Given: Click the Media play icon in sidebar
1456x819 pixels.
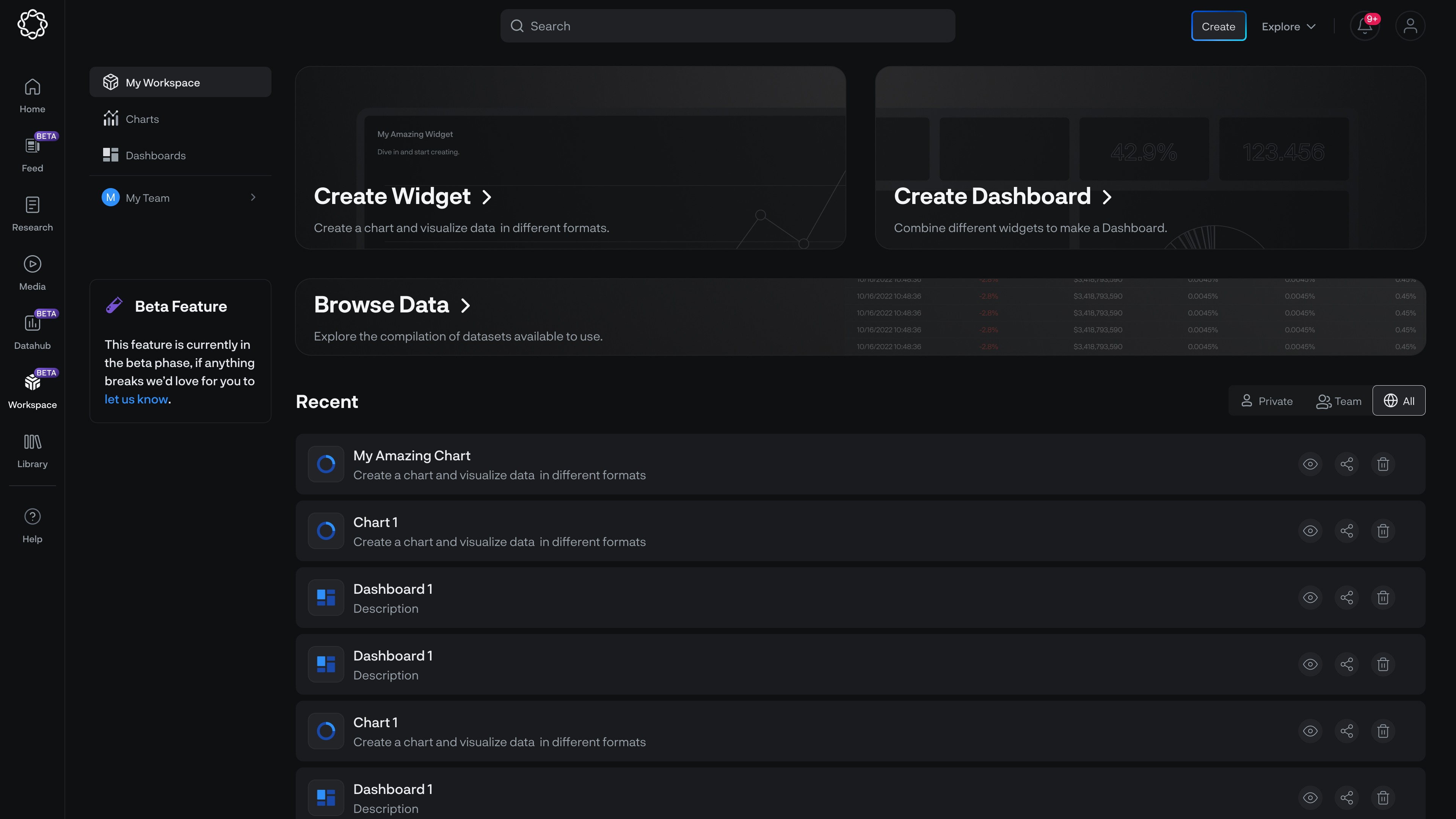Looking at the screenshot, I should pyautogui.click(x=32, y=264).
